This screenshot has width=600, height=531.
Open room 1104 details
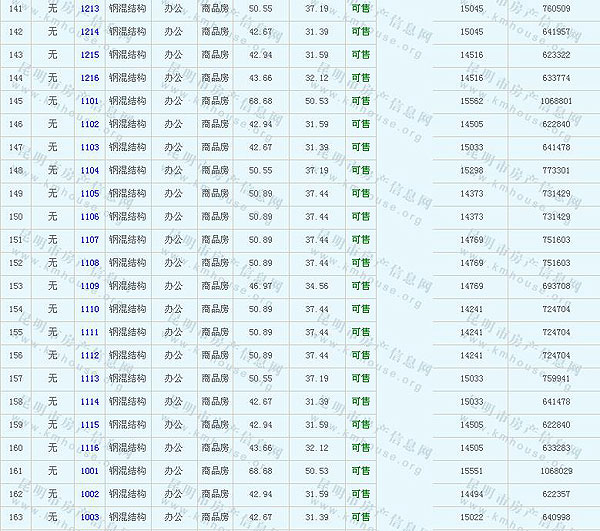pos(90,171)
